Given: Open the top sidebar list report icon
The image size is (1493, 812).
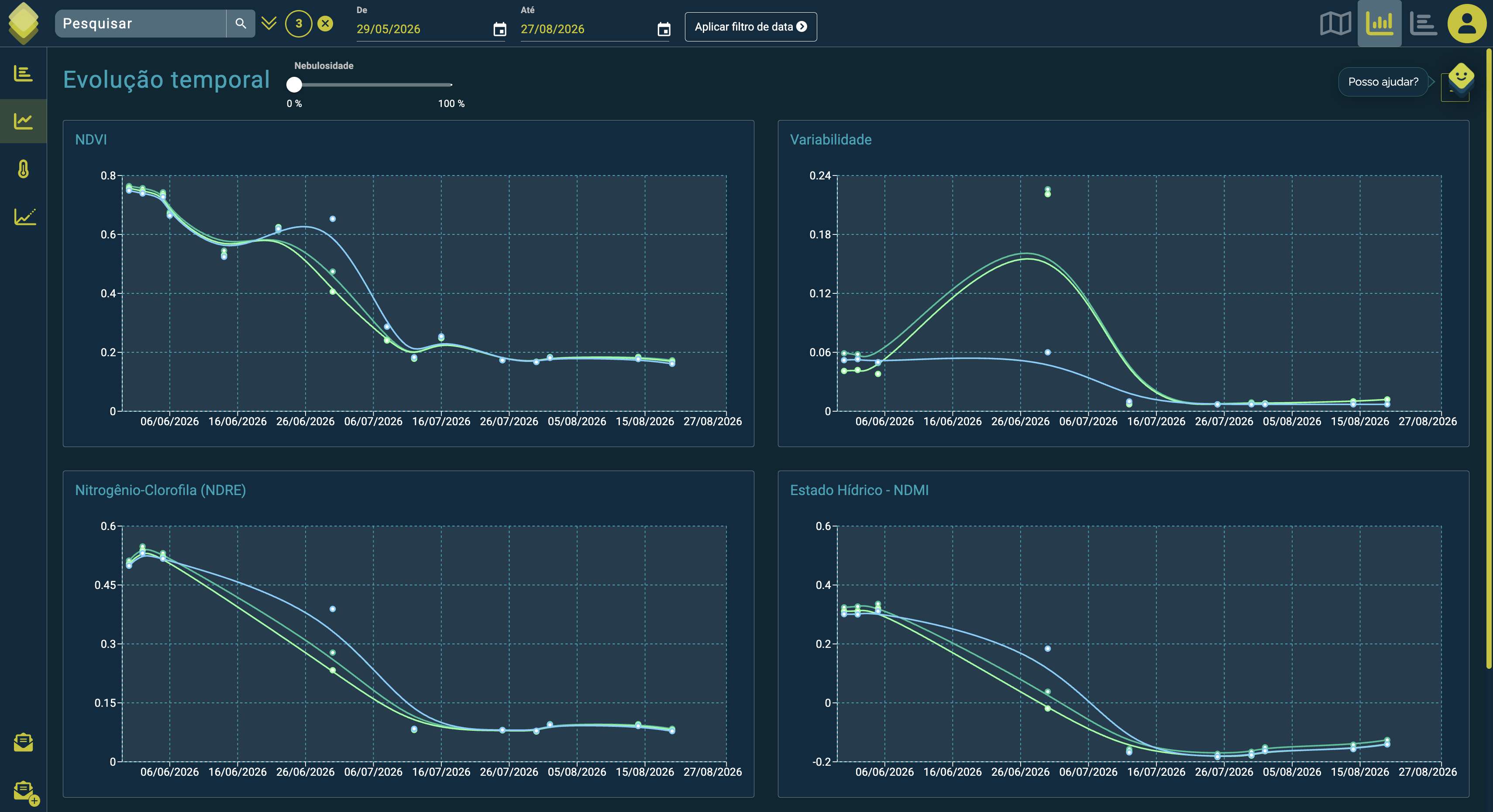Looking at the screenshot, I should click(23, 74).
